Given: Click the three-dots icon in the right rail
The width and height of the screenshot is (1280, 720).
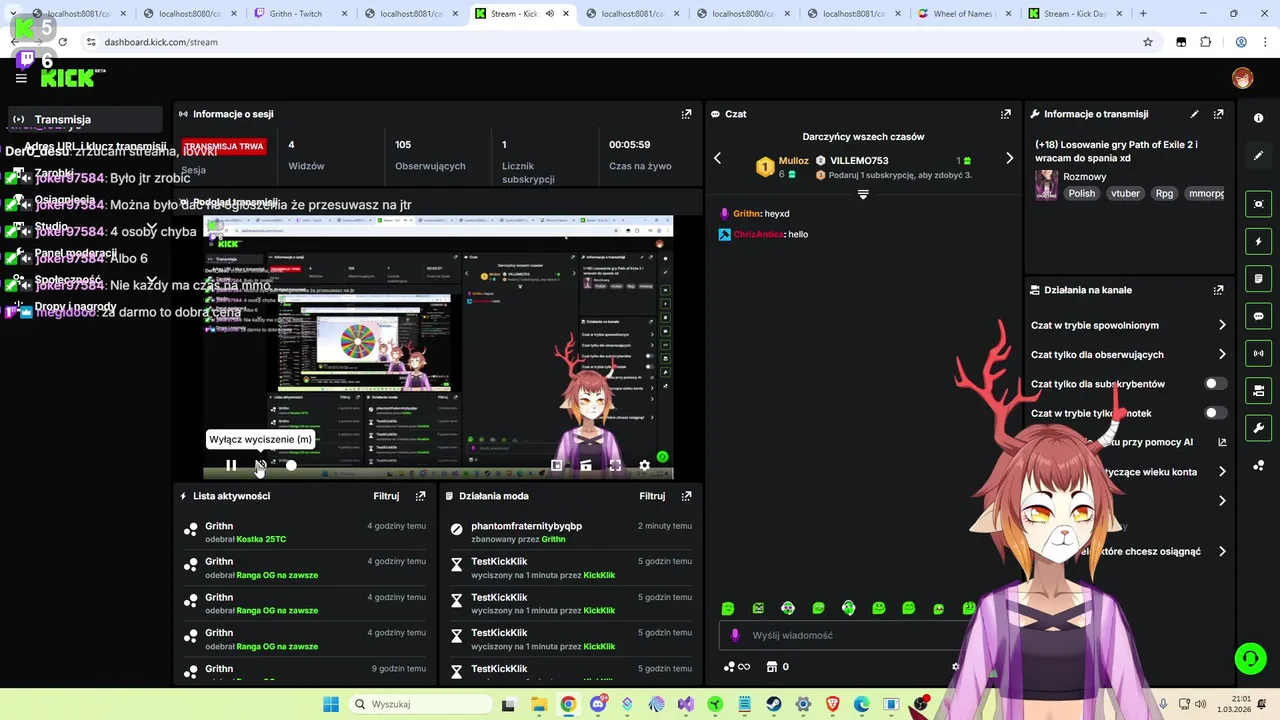Looking at the screenshot, I should 1258,466.
